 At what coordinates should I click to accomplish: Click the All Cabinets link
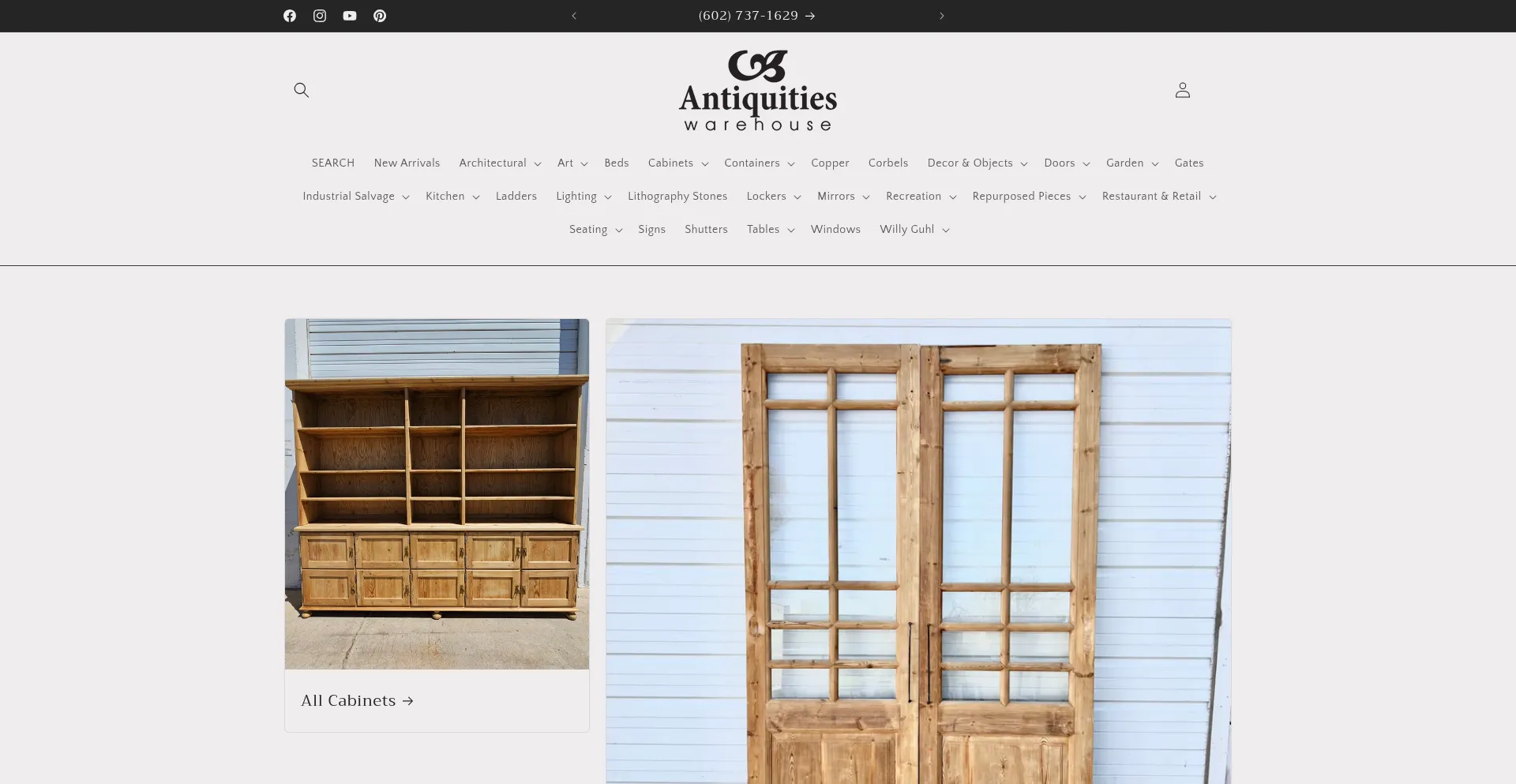click(357, 701)
